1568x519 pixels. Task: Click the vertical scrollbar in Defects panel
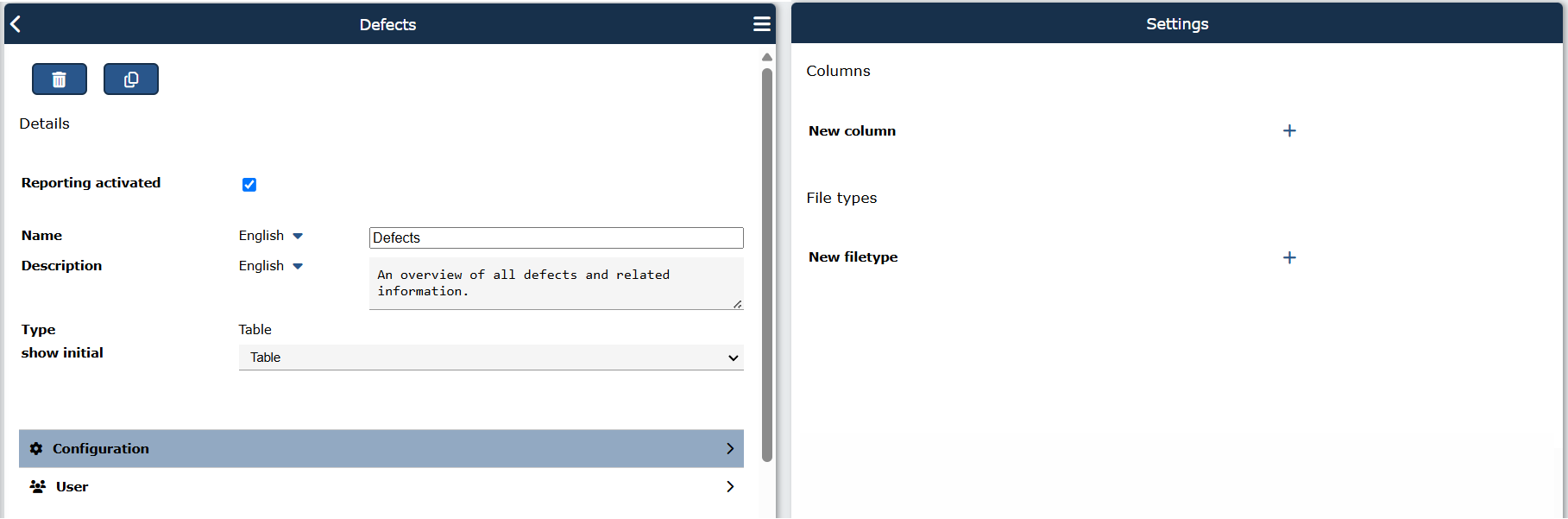coord(767,264)
